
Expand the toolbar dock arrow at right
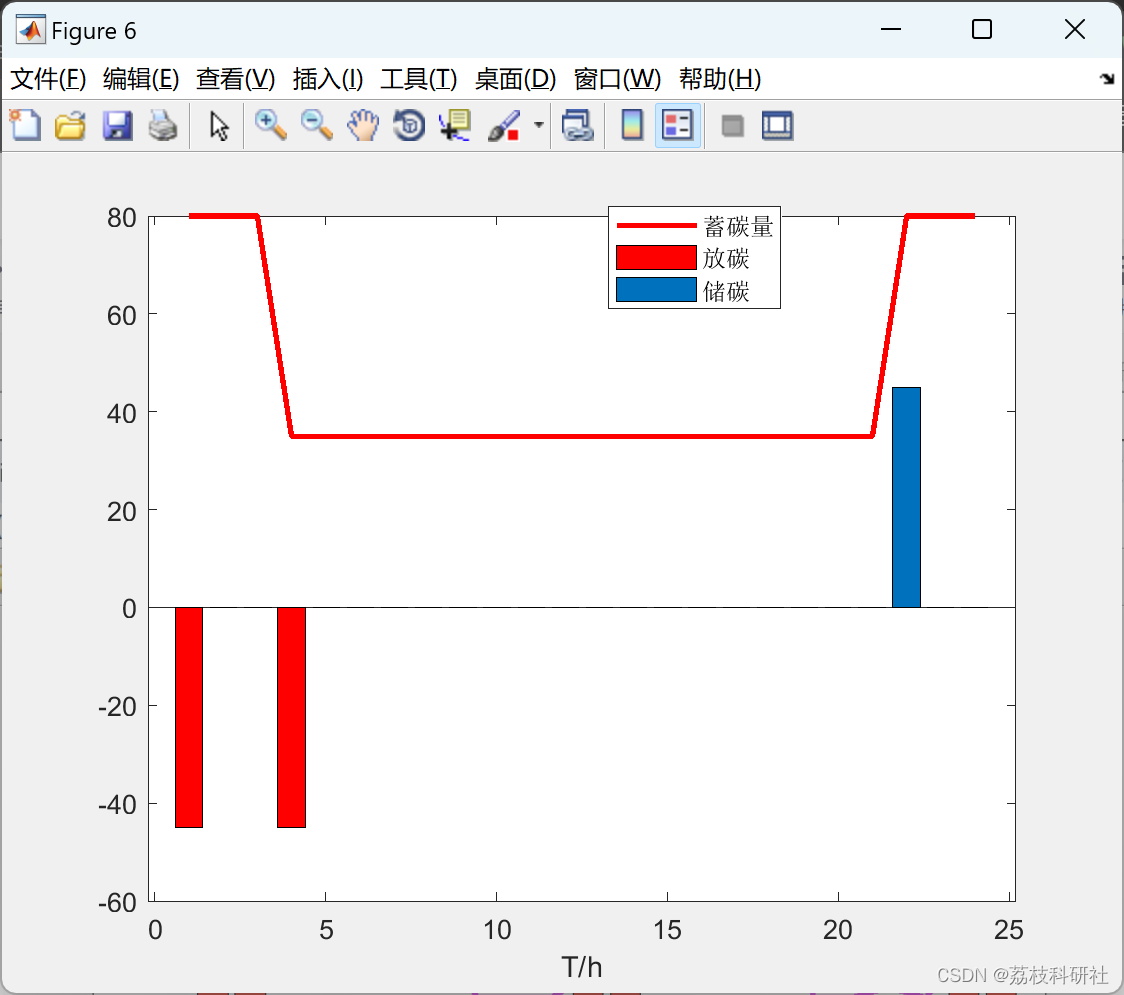(1108, 79)
